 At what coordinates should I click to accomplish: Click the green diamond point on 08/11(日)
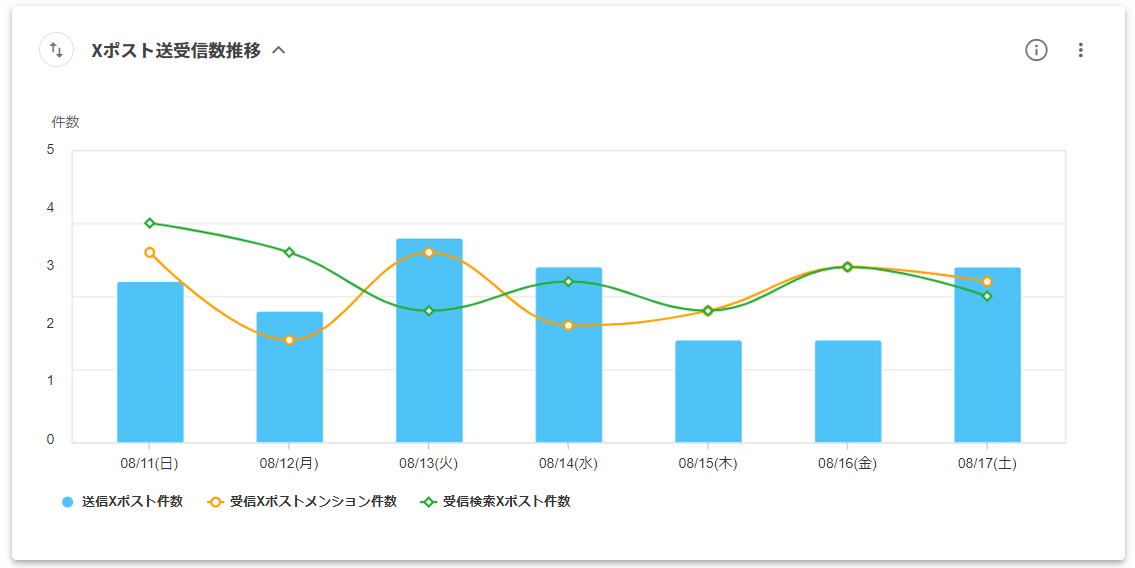(x=150, y=223)
